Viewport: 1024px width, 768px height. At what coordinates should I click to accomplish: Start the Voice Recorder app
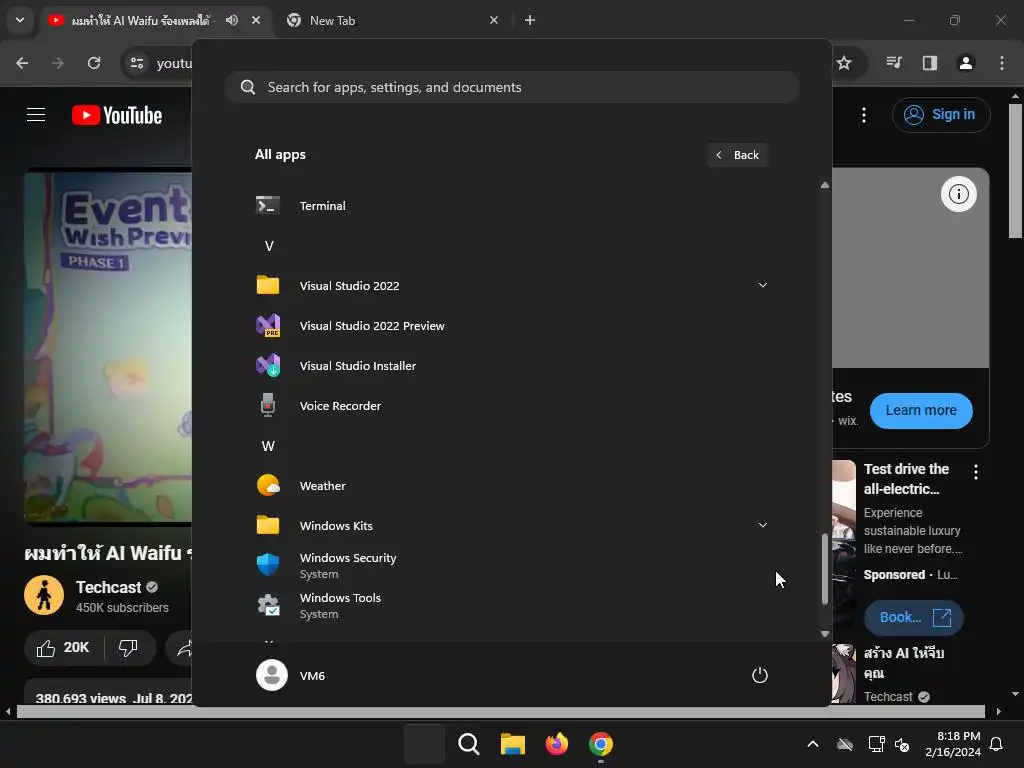click(511, 406)
